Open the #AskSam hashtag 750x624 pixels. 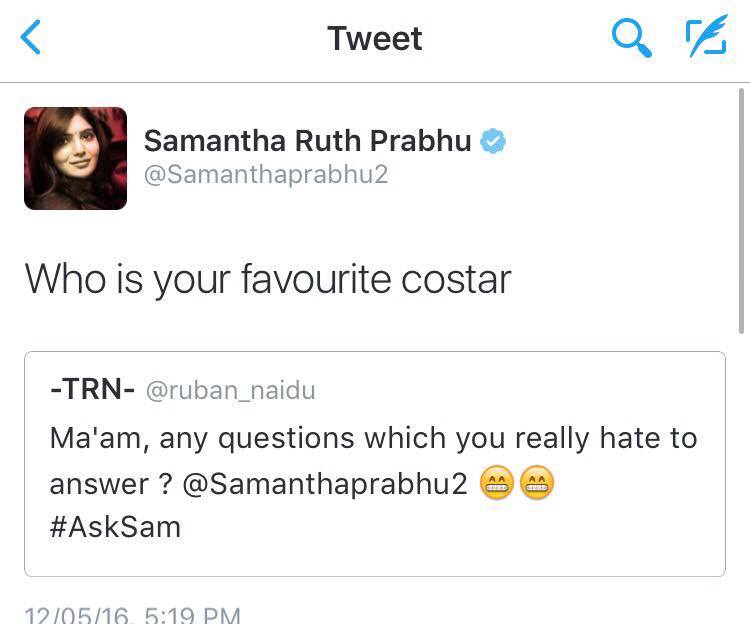pos(115,527)
